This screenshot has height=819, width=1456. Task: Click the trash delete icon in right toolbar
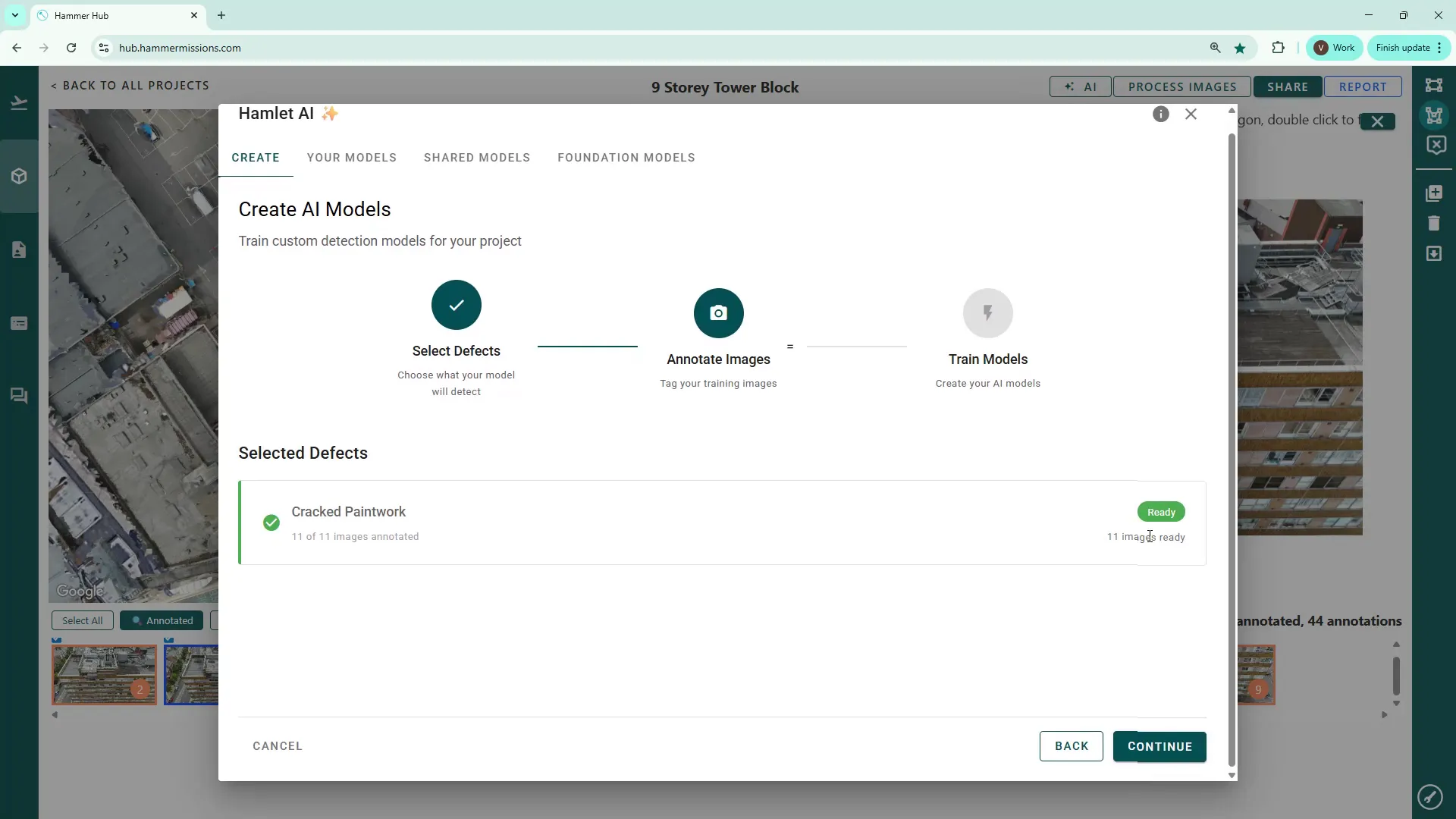[x=1433, y=223]
